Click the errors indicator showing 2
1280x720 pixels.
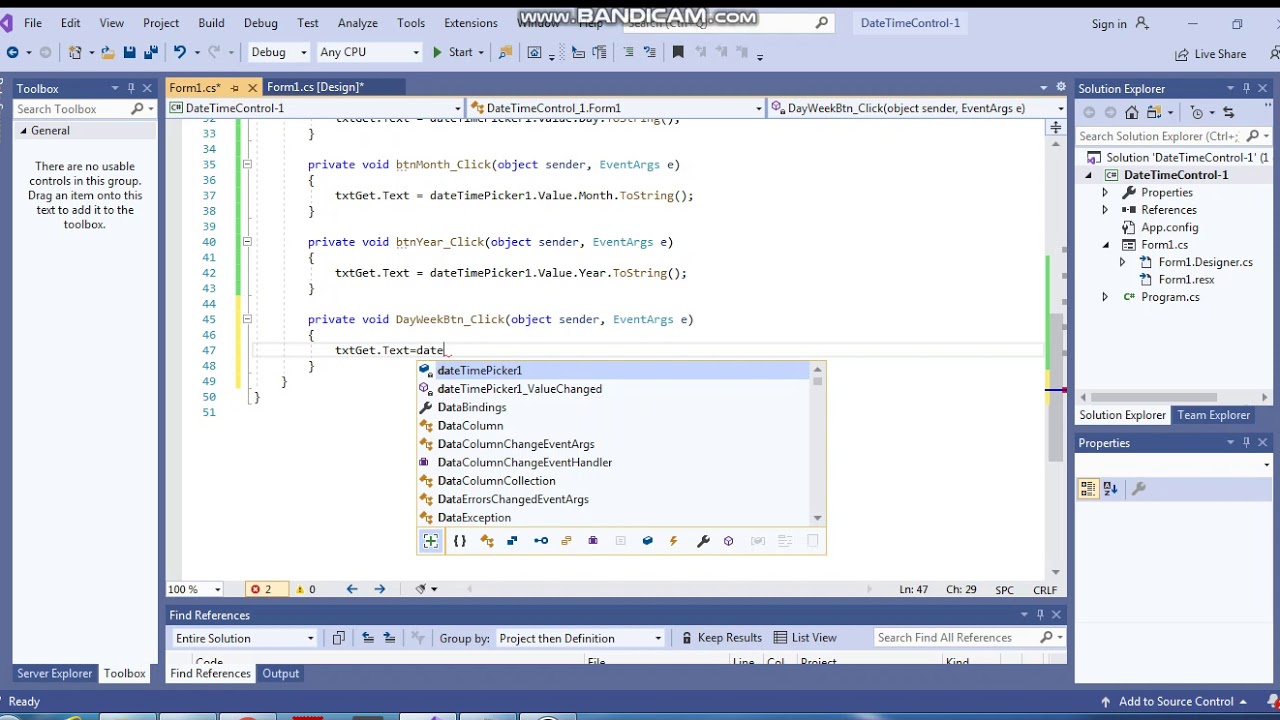260,589
